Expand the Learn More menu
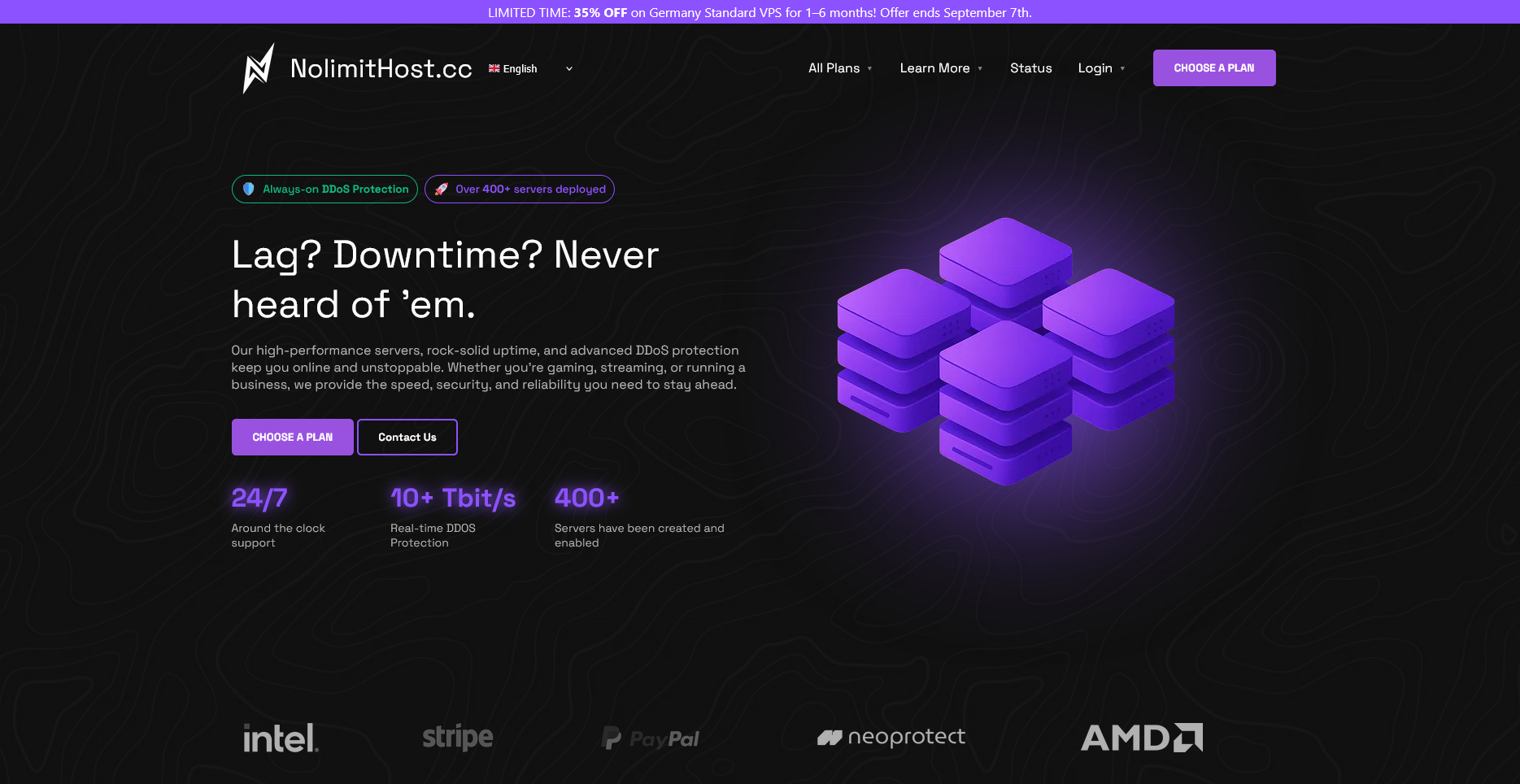This screenshot has width=1520, height=784. click(941, 68)
